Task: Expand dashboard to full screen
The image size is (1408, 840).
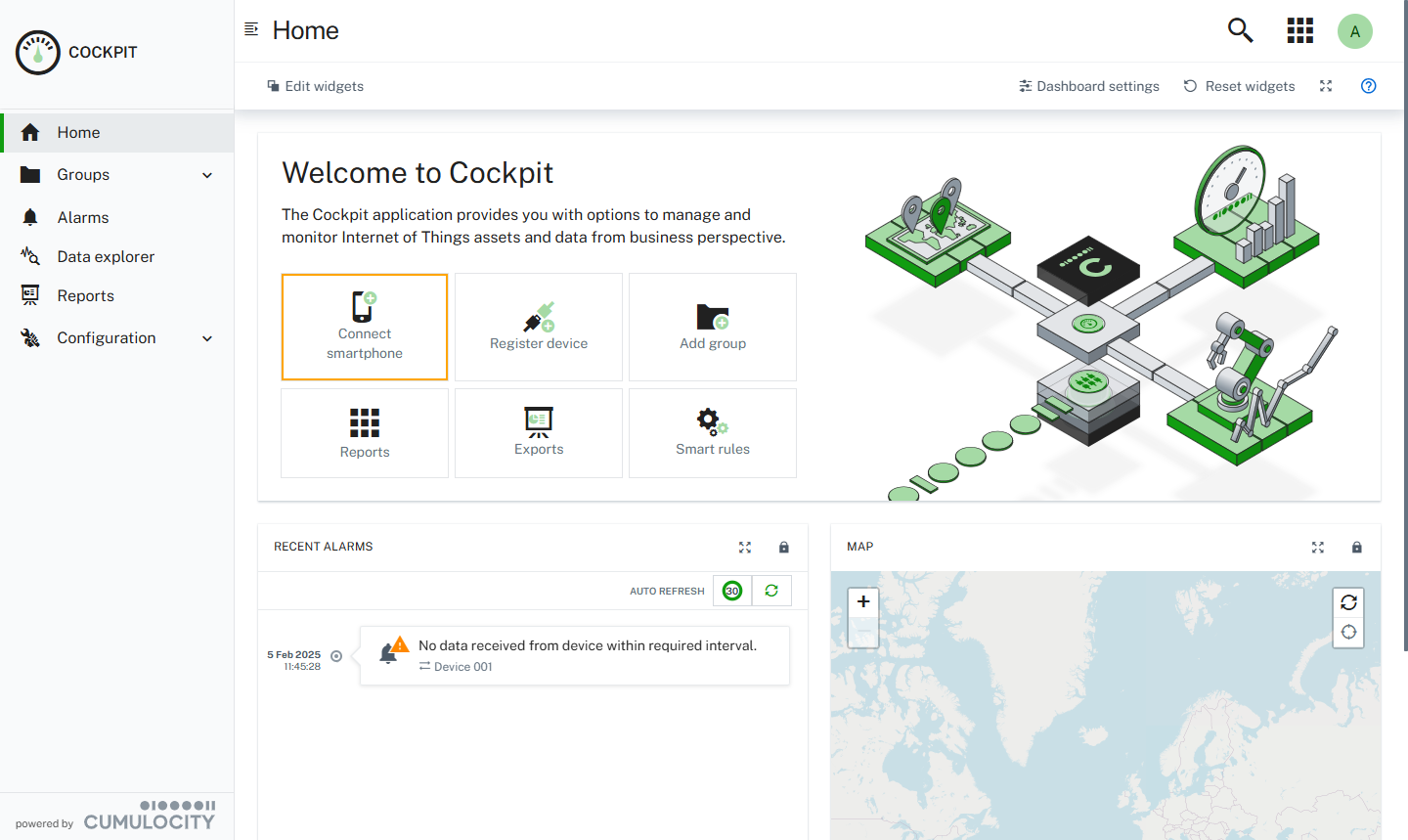Action: tap(1326, 86)
